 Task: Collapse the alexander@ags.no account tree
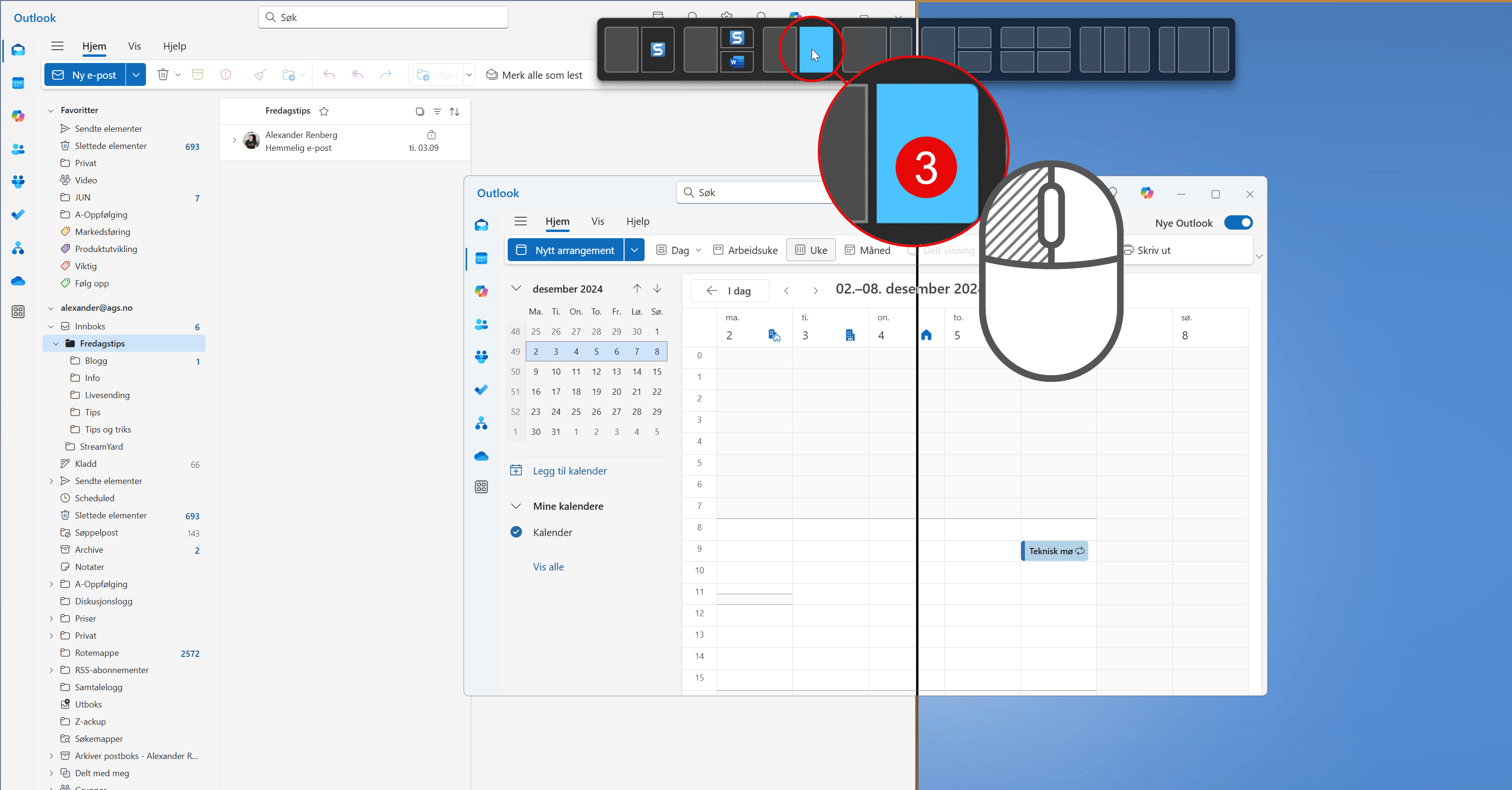(x=51, y=308)
